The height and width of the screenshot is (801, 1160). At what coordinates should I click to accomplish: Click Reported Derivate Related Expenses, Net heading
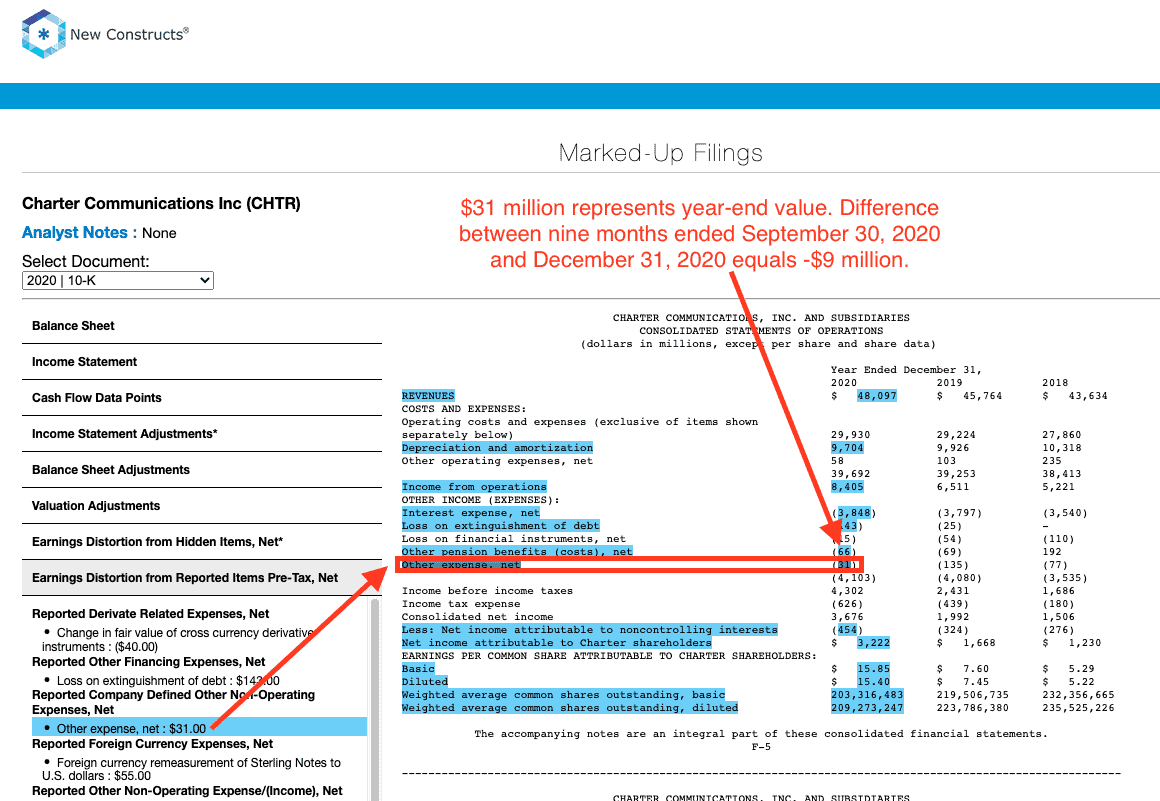click(150, 614)
